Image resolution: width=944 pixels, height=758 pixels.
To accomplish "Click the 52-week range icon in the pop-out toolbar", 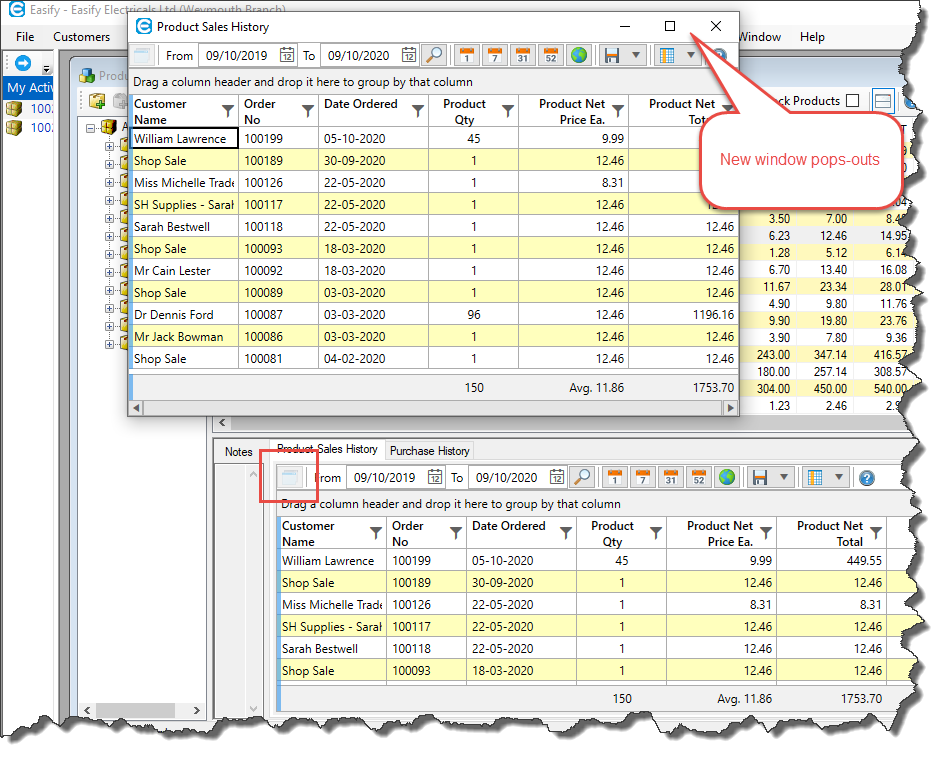I will pyautogui.click(x=550, y=55).
